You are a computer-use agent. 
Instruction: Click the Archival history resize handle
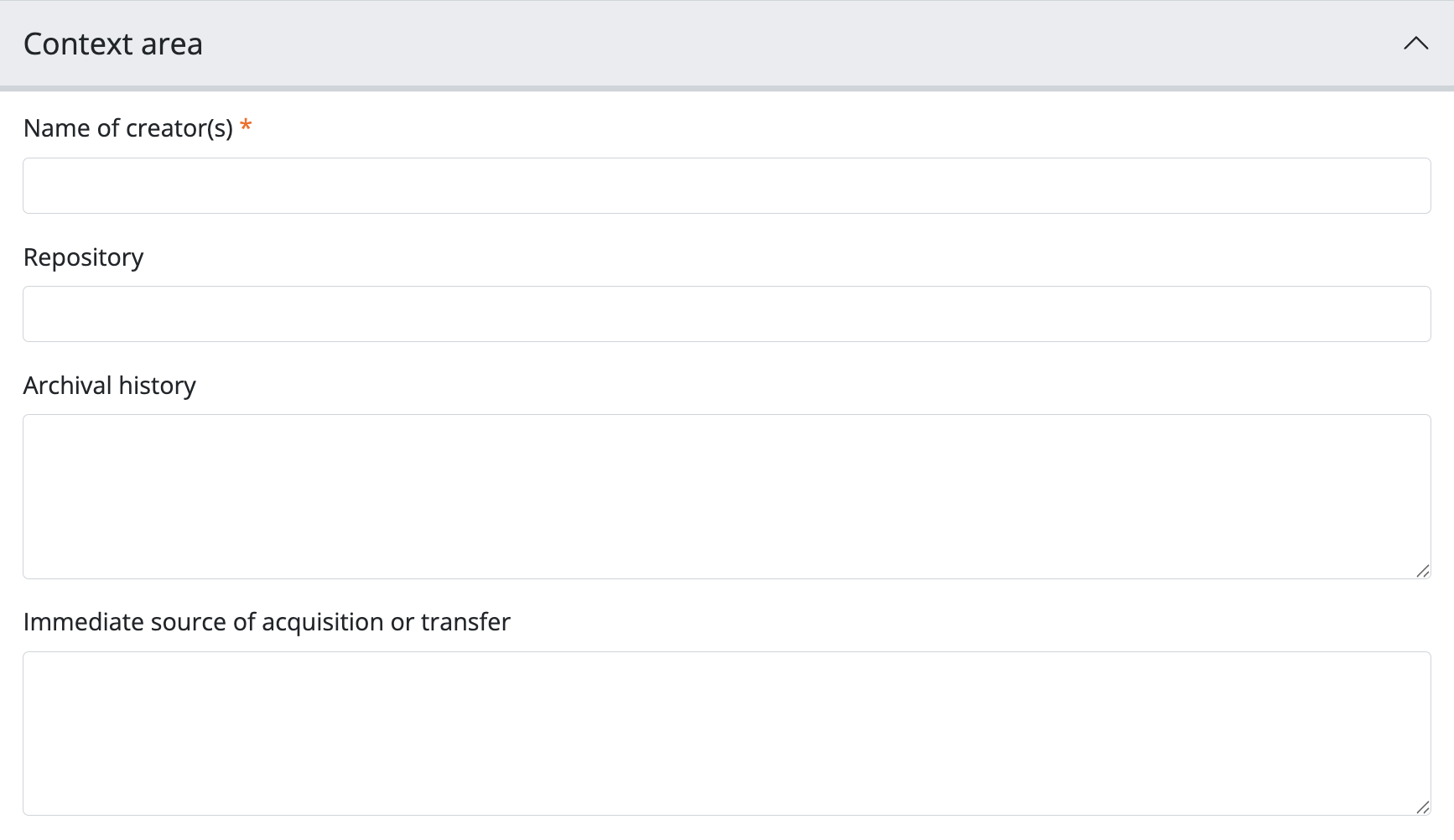[1422, 571]
